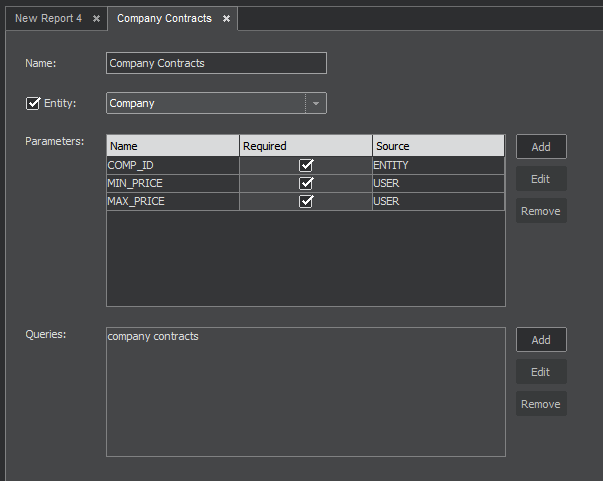Open the Entity dropdown arrow
Image resolution: width=603 pixels, height=481 pixels.
(x=316, y=103)
